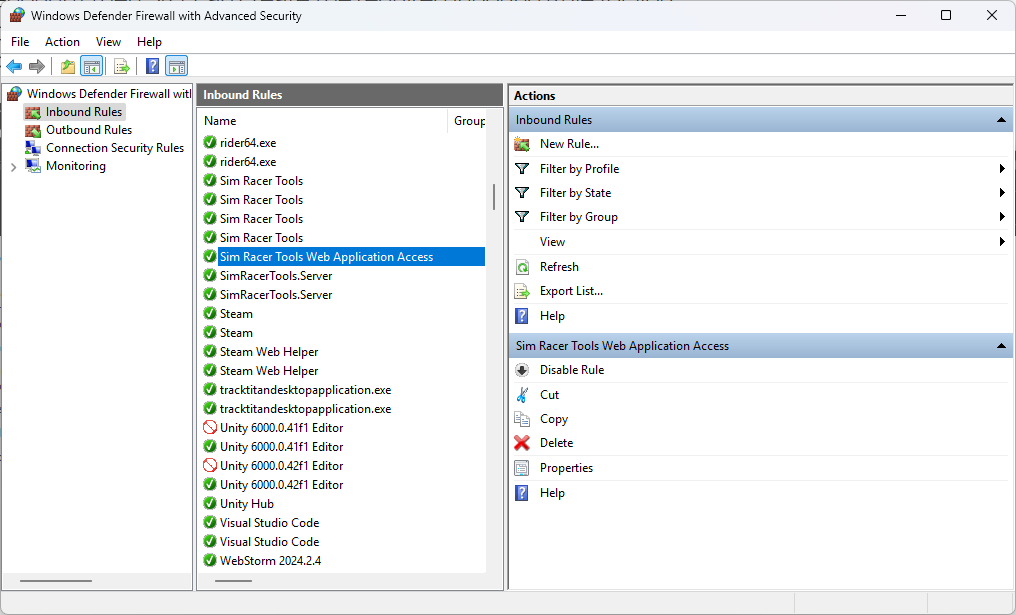Click the Forward arrow in the toolbar
This screenshot has width=1016, height=615.
[37, 66]
